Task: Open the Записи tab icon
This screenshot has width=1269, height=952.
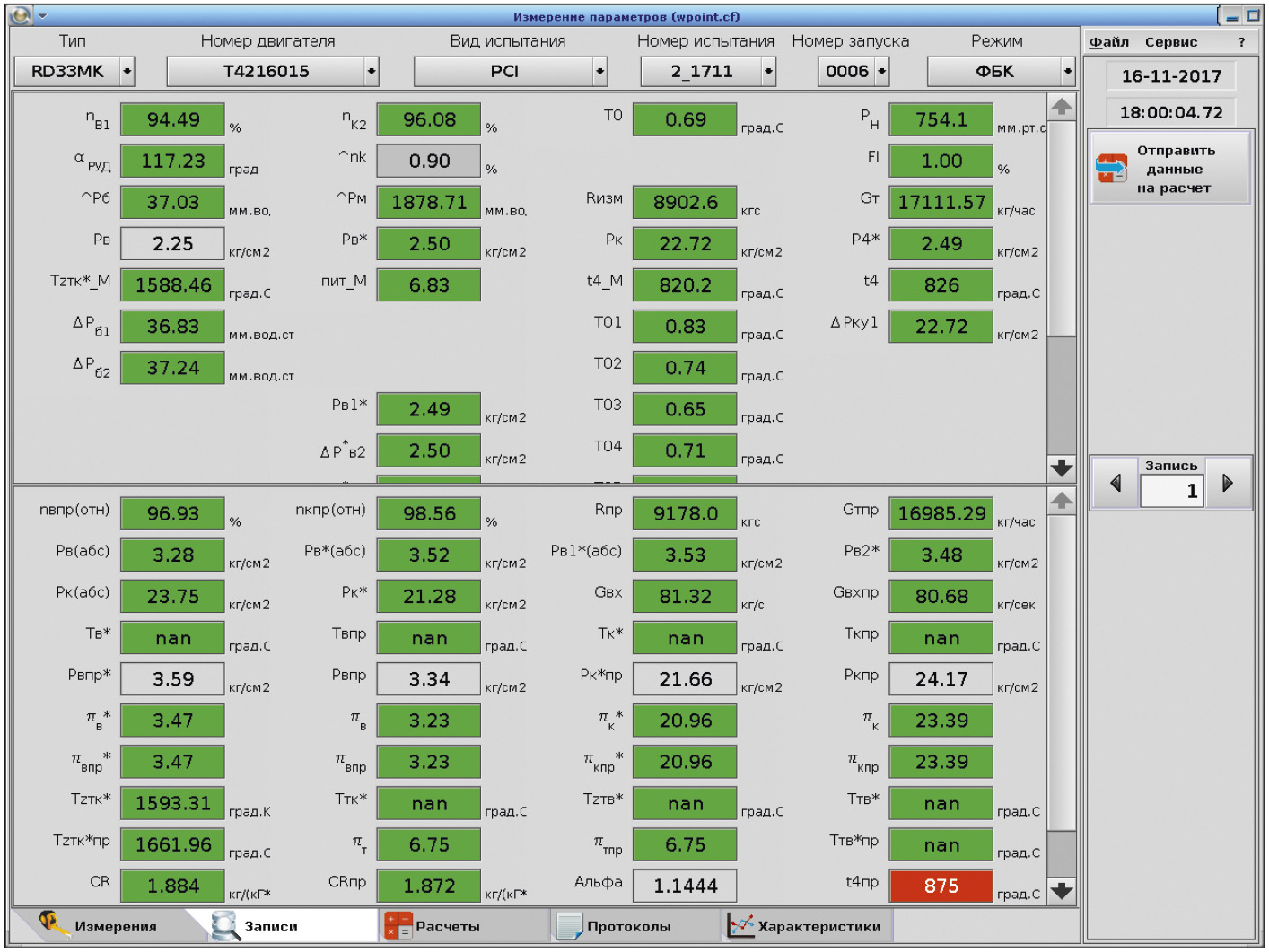Action: pos(224,925)
